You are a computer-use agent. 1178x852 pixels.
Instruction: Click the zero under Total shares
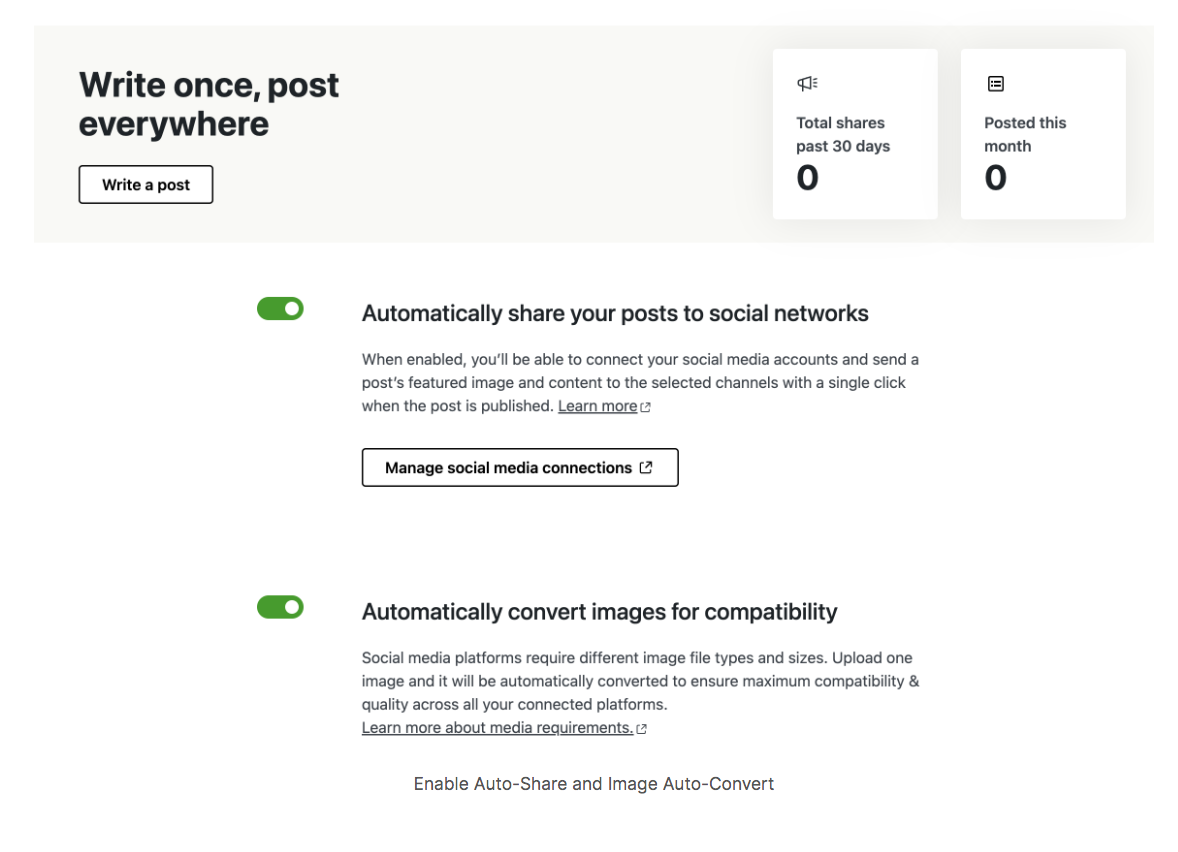tap(807, 177)
